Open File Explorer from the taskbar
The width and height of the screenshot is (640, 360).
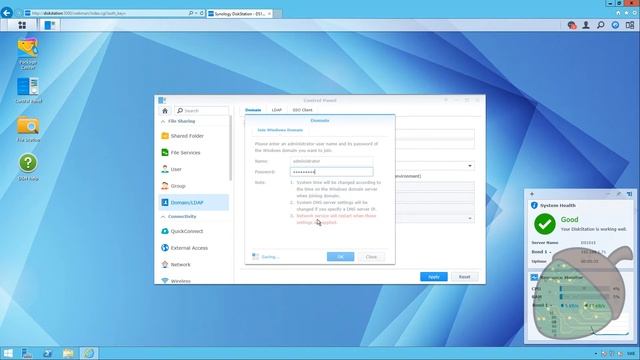pos(68,353)
